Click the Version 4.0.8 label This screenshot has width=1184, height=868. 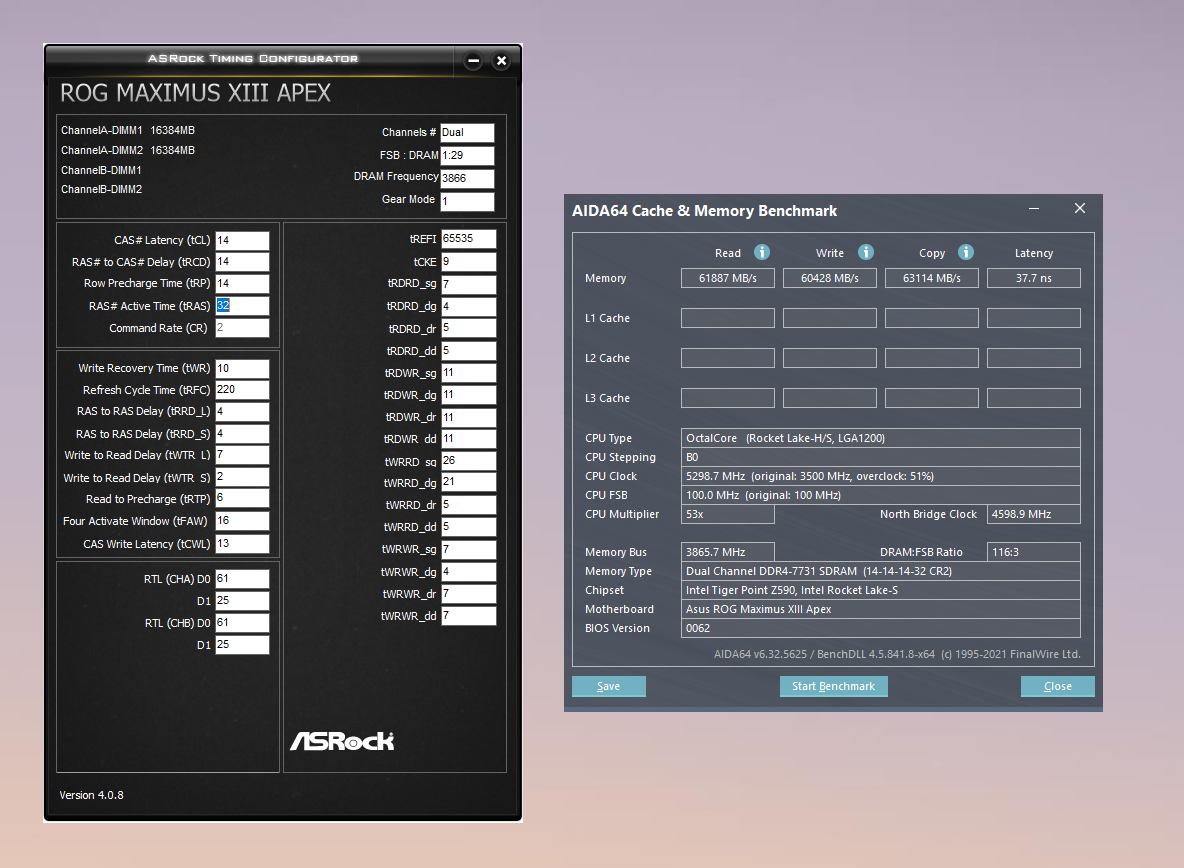click(x=91, y=795)
